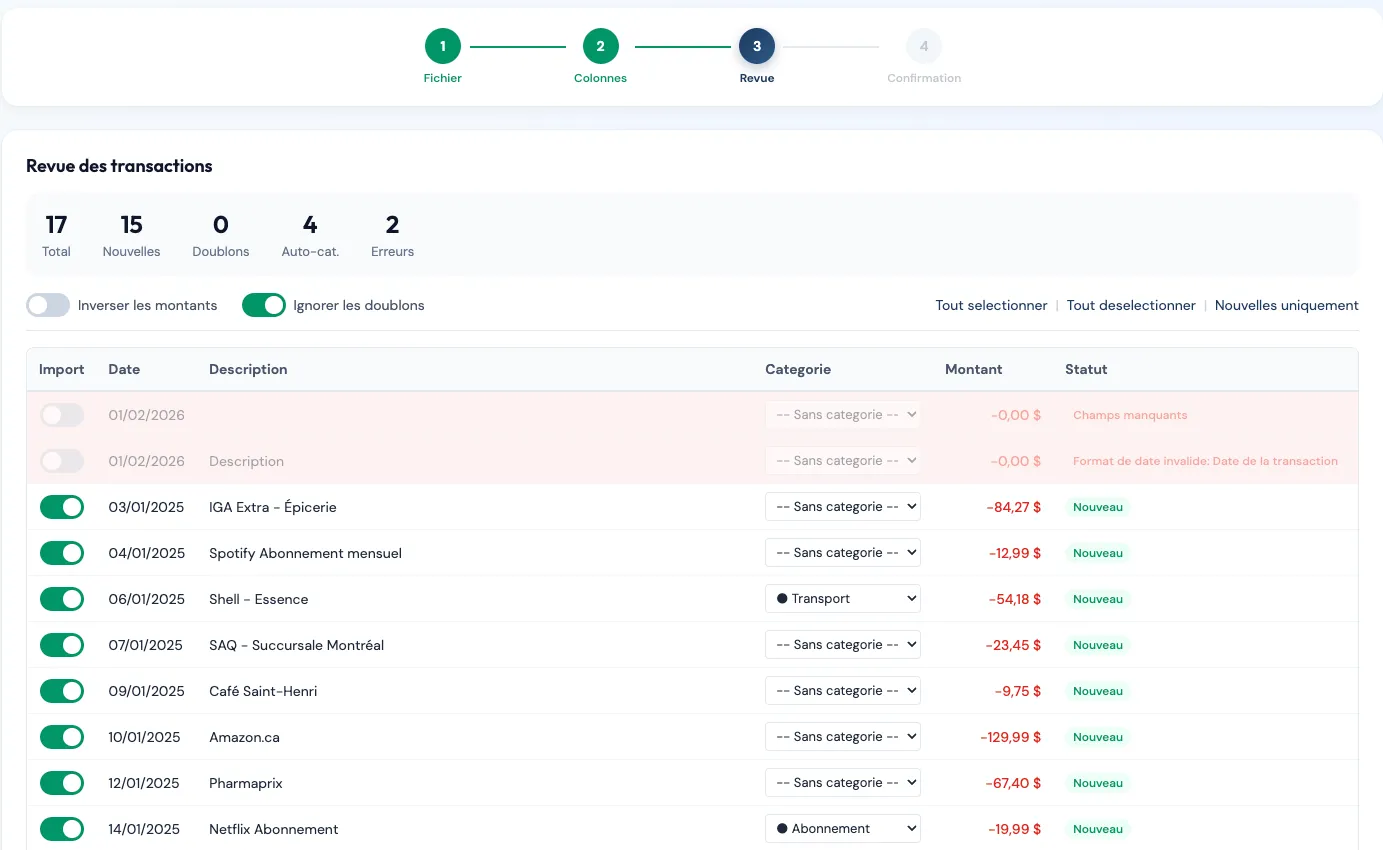This screenshot has height=850, width=1383.
Task: Disable the IGA Extra row import switch
Action: (61, 507)
